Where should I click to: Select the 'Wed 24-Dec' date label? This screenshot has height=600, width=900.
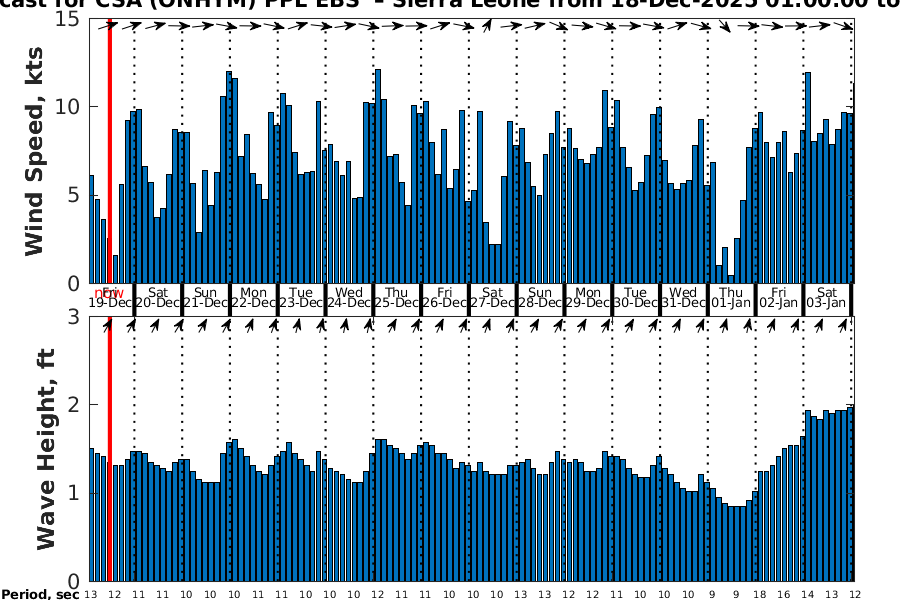(x=349, y=297)
